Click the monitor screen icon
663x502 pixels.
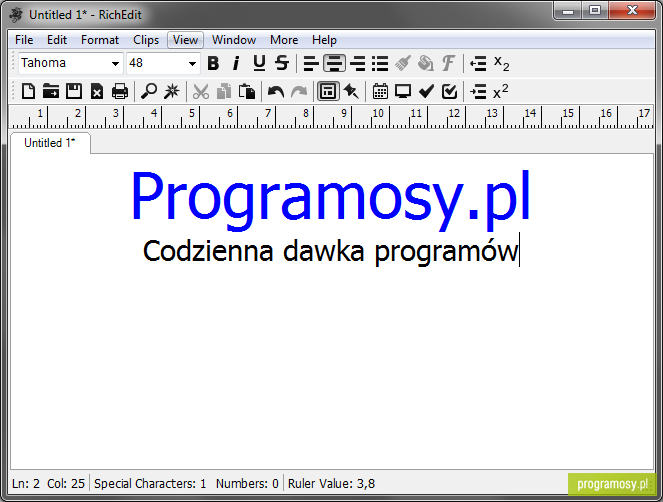click(x=403, y=91)
